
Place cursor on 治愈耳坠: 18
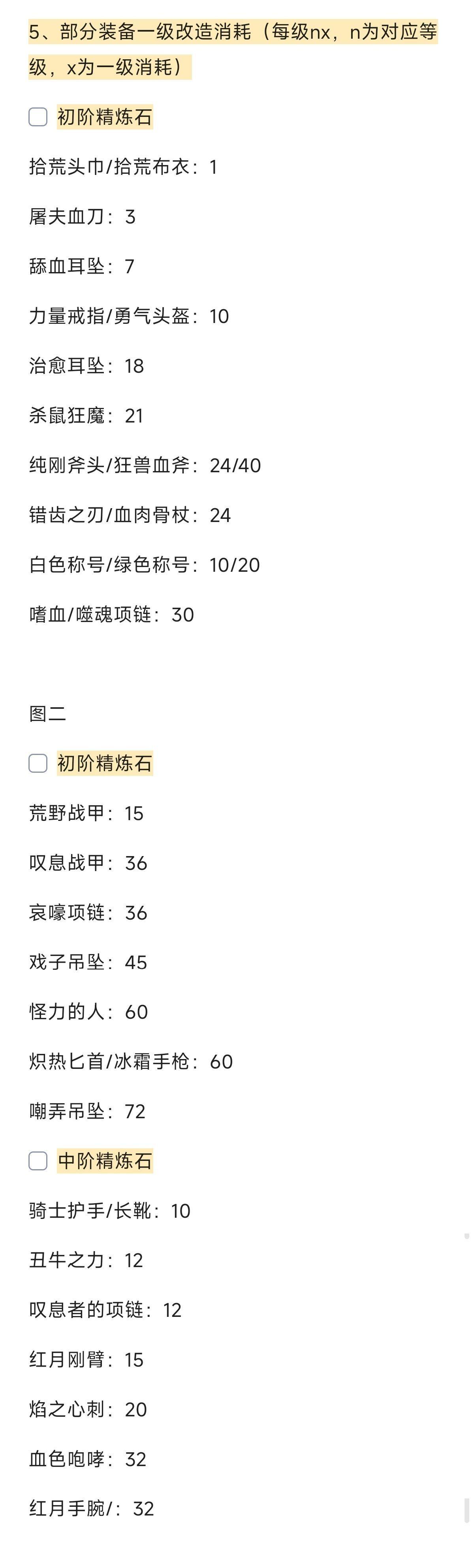[87, 366]
